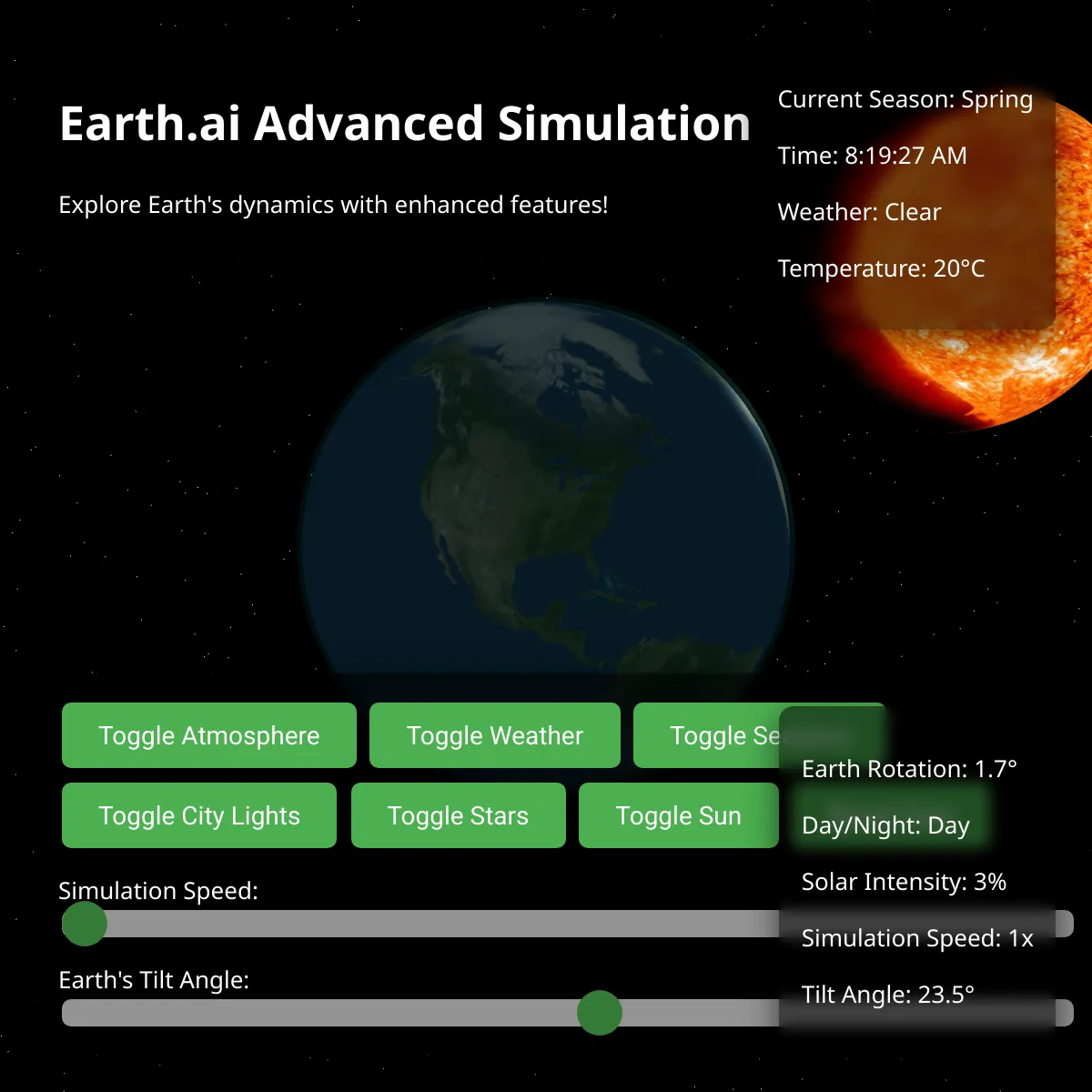Select the Temperature: 20°C readout
Viewport: 1092px width, 1092px height.
880,268
